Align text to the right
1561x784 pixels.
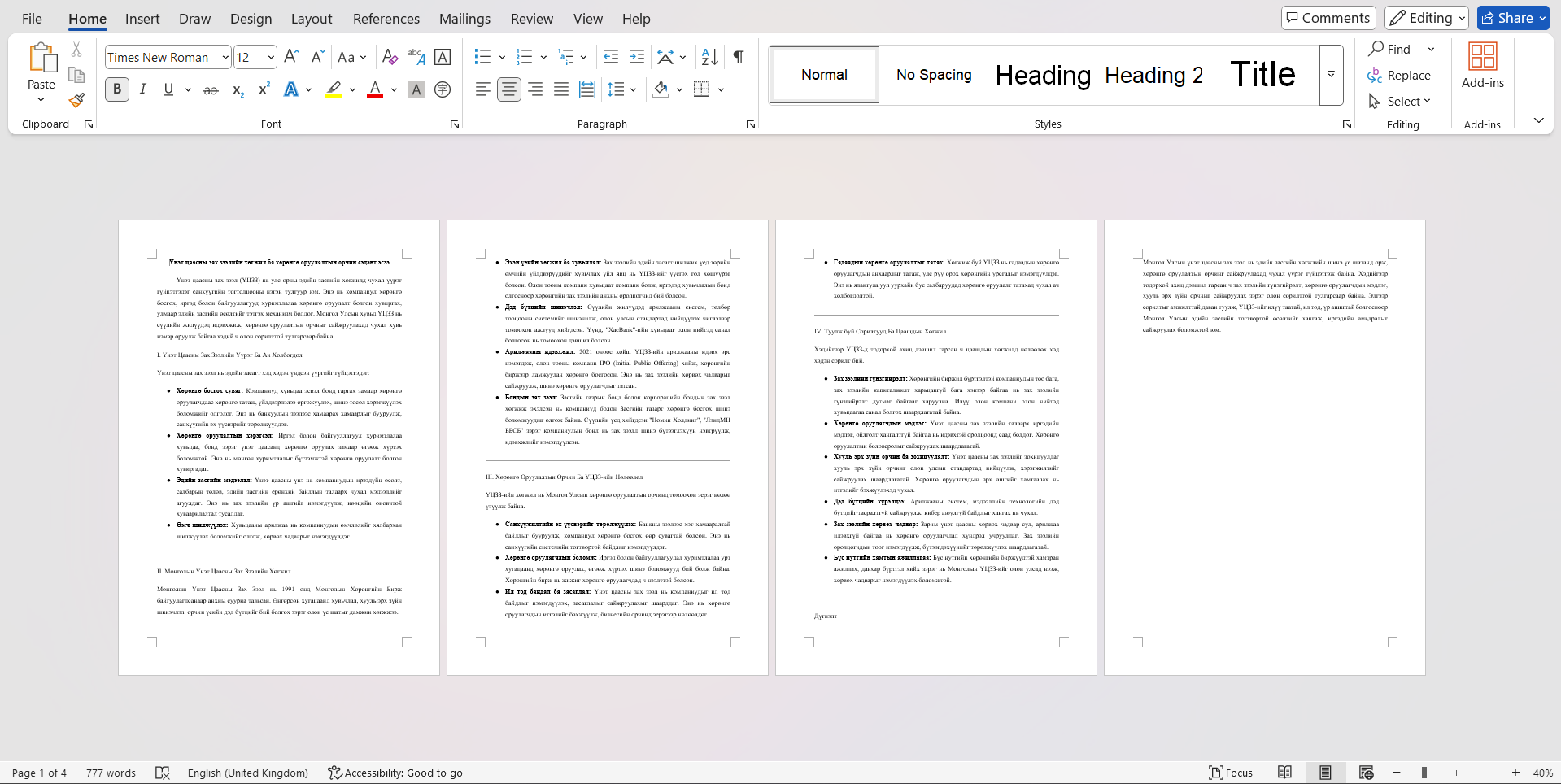[x=535, y=89]
